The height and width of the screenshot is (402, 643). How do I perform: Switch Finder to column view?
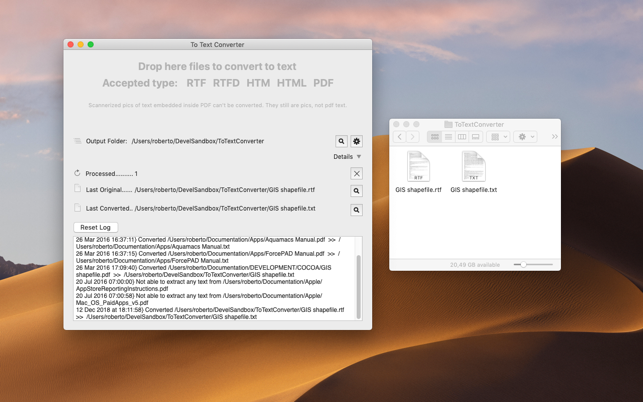[x=462, y=137]
